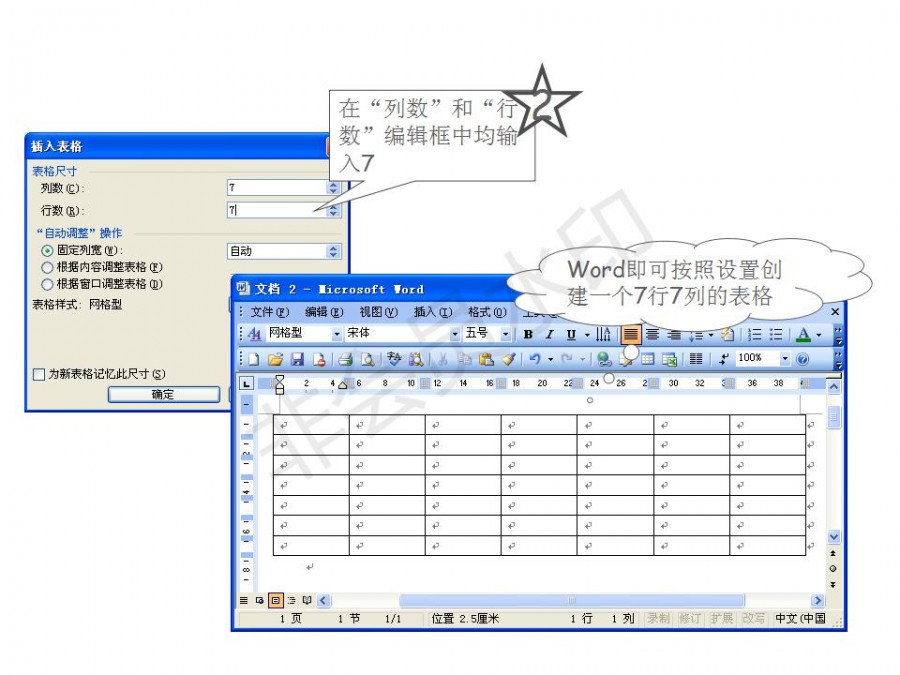Click the Undo arrow icon

tap(536, 359)
